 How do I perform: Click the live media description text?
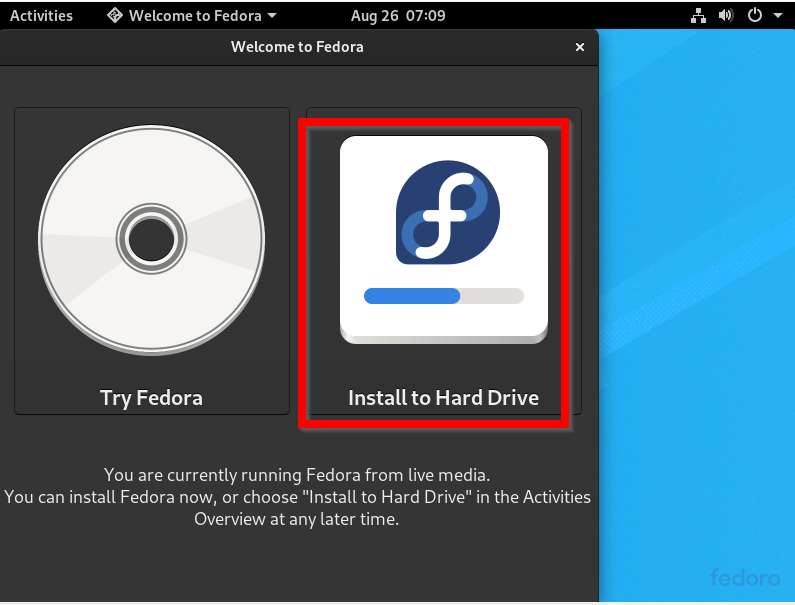(x=297, y=497)
